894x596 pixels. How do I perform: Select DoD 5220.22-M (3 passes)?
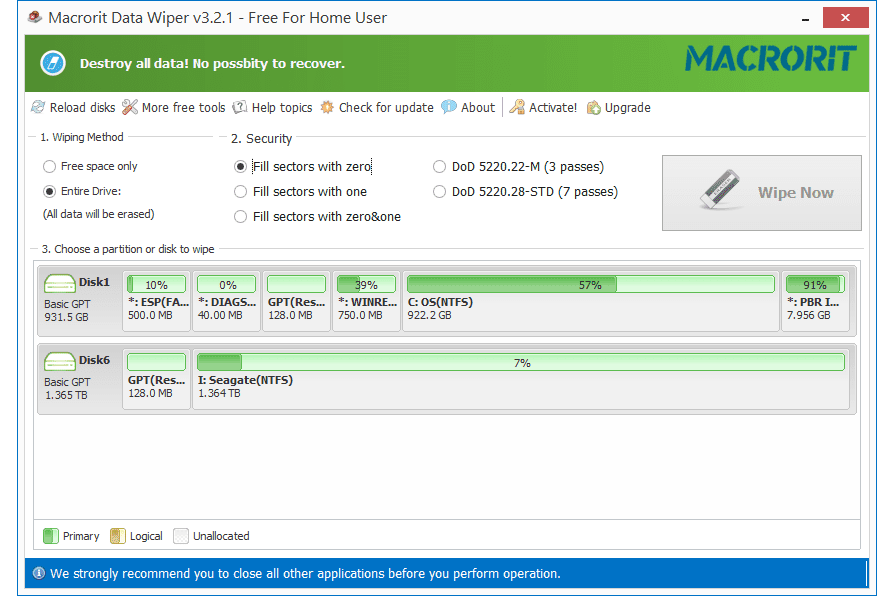[x=440, y=167]
